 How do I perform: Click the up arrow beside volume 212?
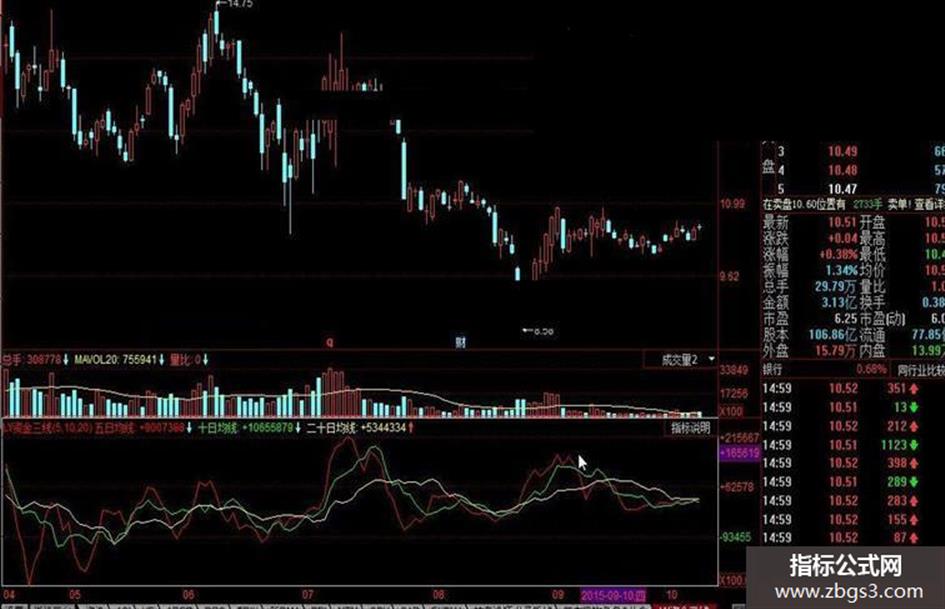click(x=914, y=426)
